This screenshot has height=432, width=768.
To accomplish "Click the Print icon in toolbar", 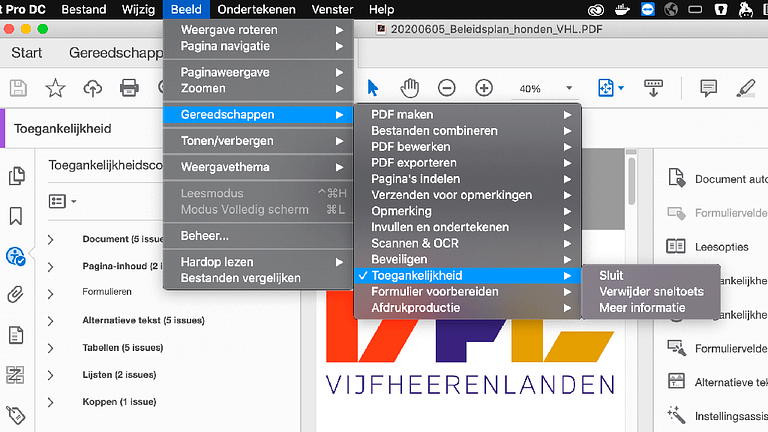I will point(129,88).
